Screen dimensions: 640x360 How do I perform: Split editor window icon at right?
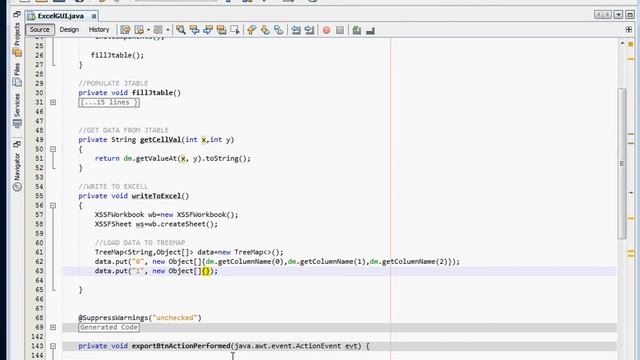point(629,29)
